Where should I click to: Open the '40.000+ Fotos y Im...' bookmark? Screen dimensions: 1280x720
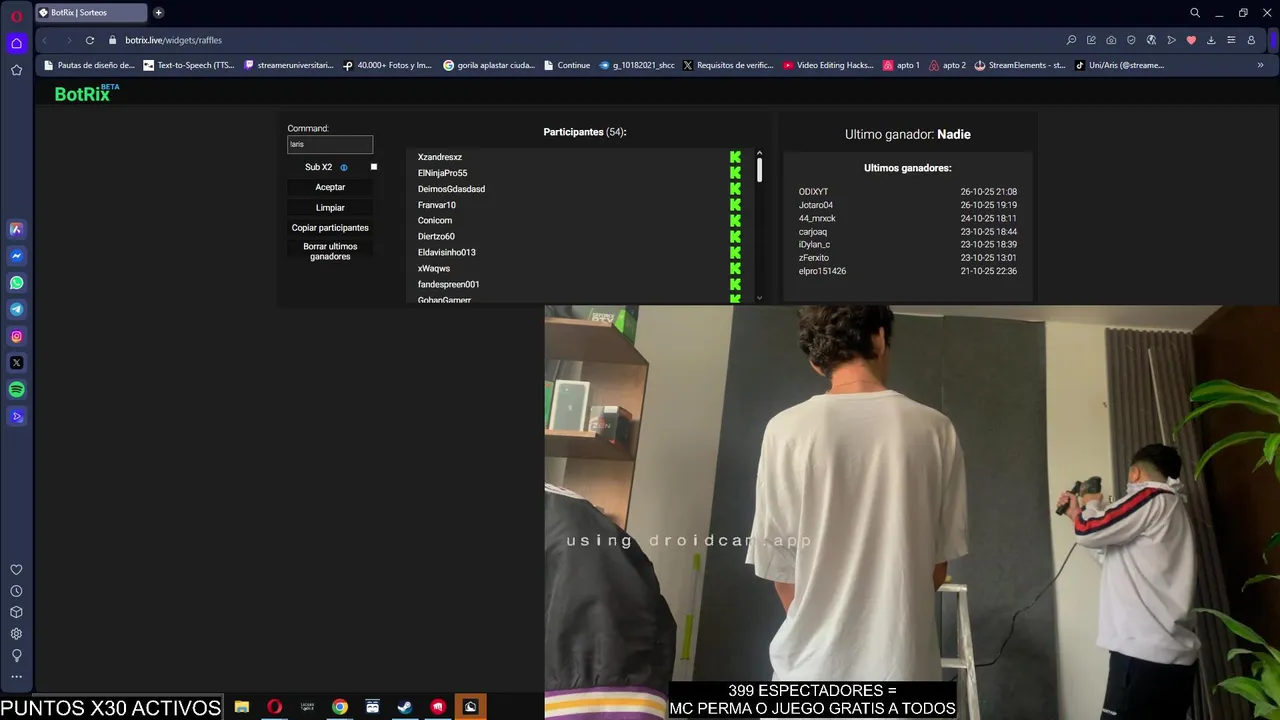pos(388,65)
